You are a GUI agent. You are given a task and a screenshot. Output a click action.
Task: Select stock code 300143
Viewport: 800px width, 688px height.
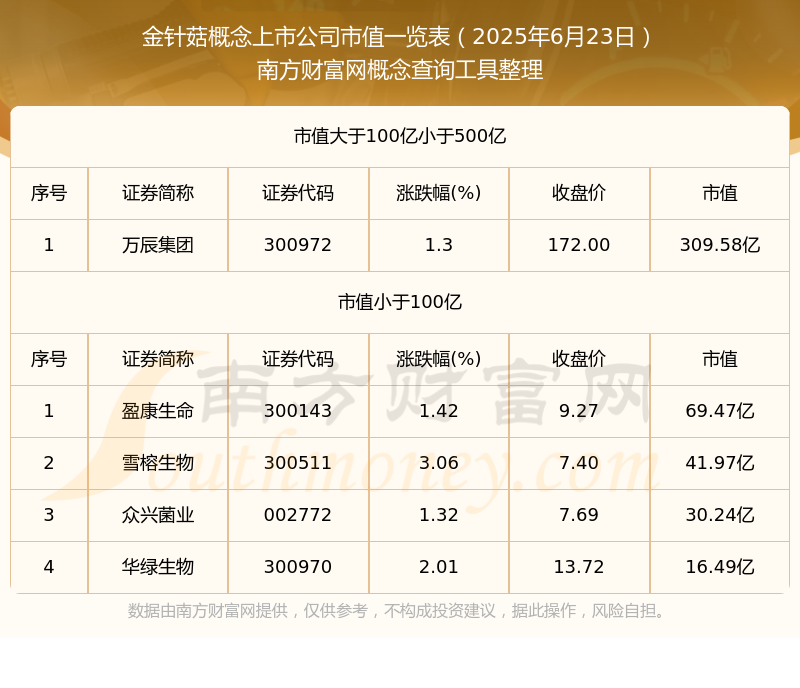(x=298, y=411)
